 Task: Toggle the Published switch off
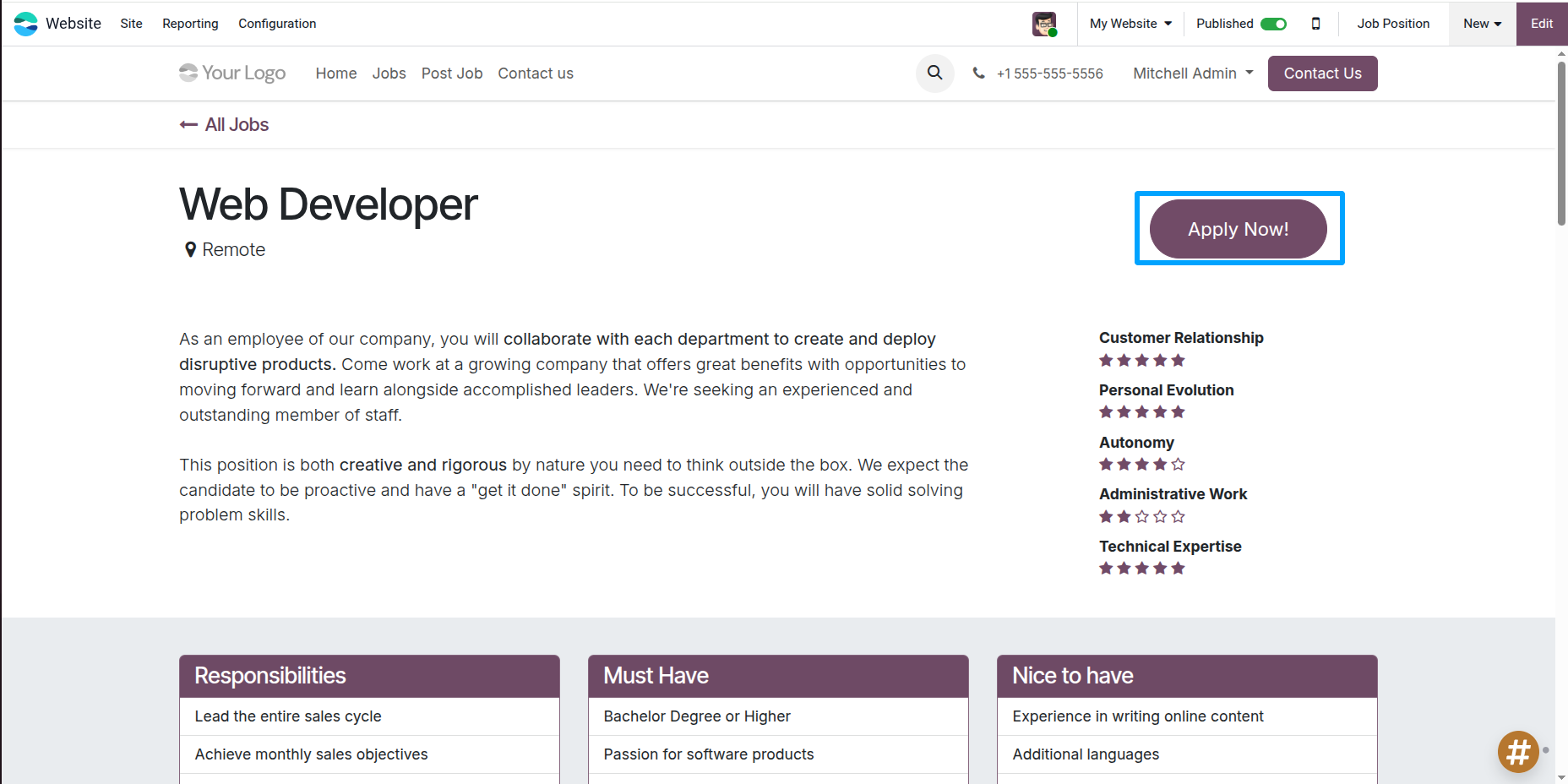1272,24
